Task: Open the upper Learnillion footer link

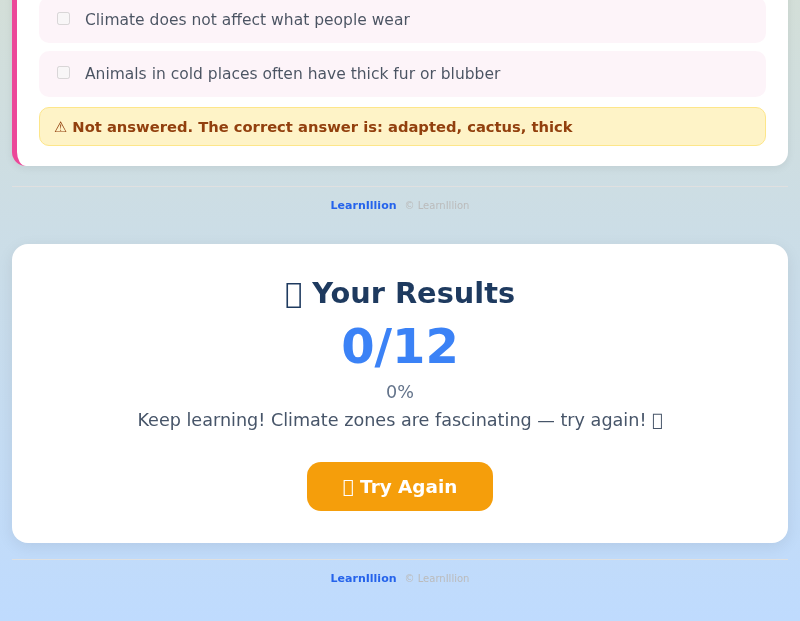Action: coord(363,205)
